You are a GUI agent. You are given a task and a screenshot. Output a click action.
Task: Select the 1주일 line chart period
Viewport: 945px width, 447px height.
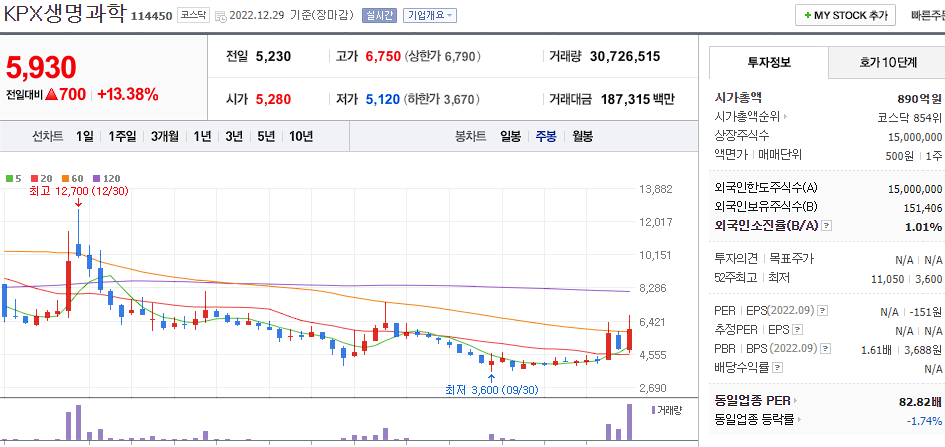(122, 137)
